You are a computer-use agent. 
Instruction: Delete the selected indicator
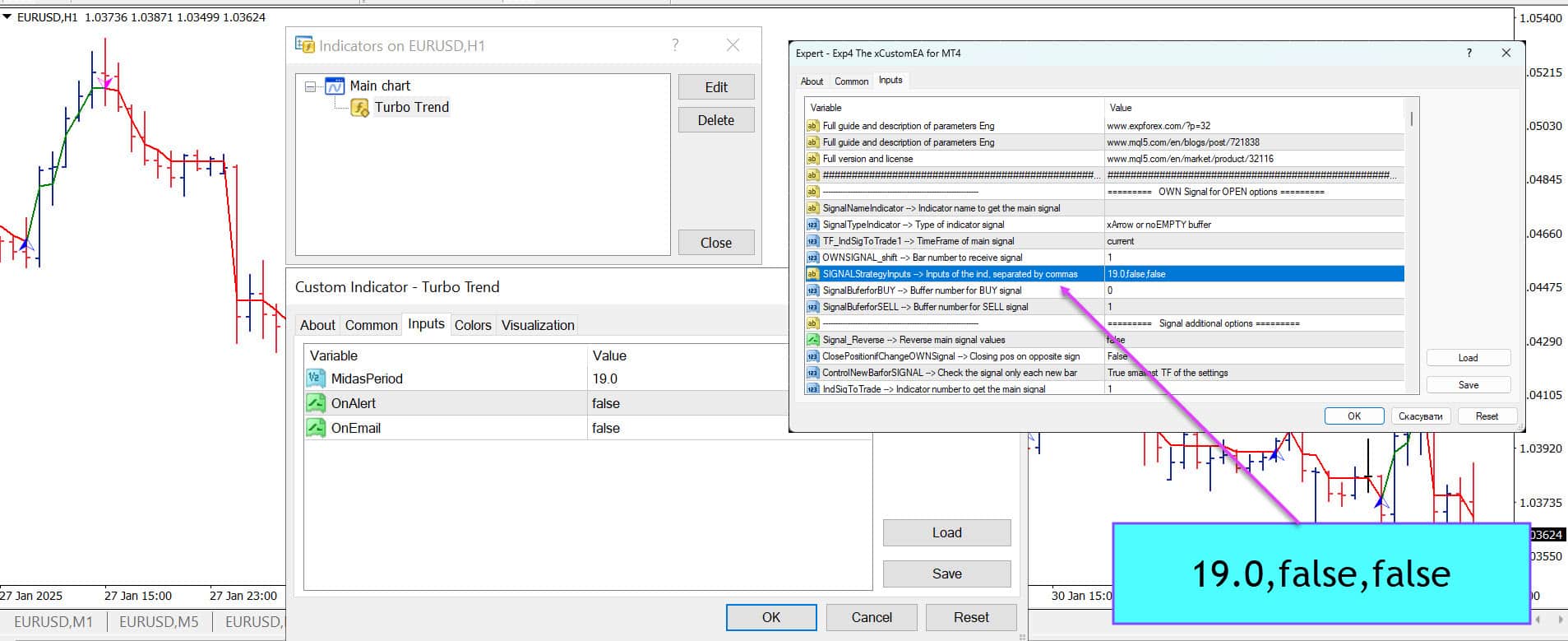click(x=715, y=120)
